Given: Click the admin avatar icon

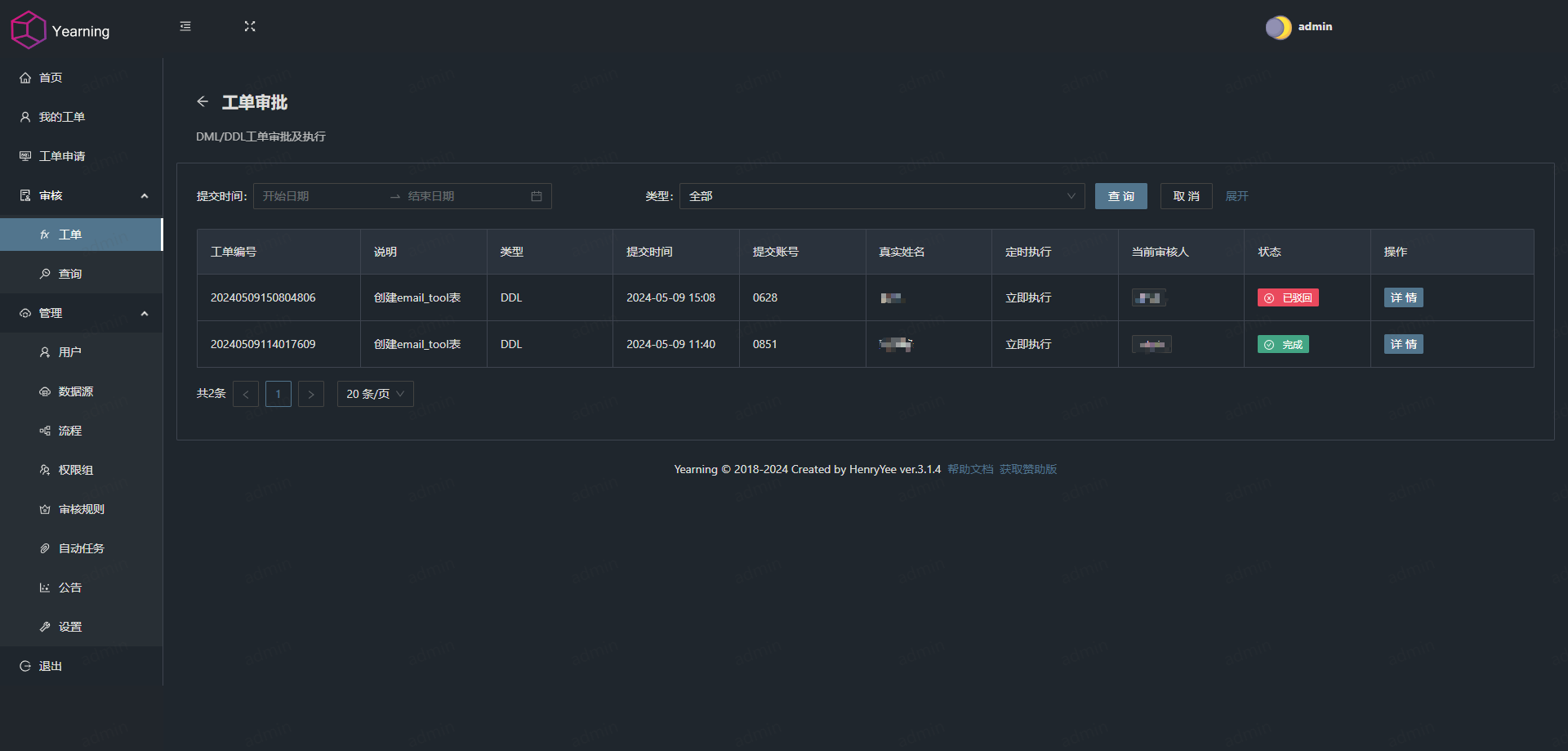Looking at the screenshot, I should [1278, 27].
